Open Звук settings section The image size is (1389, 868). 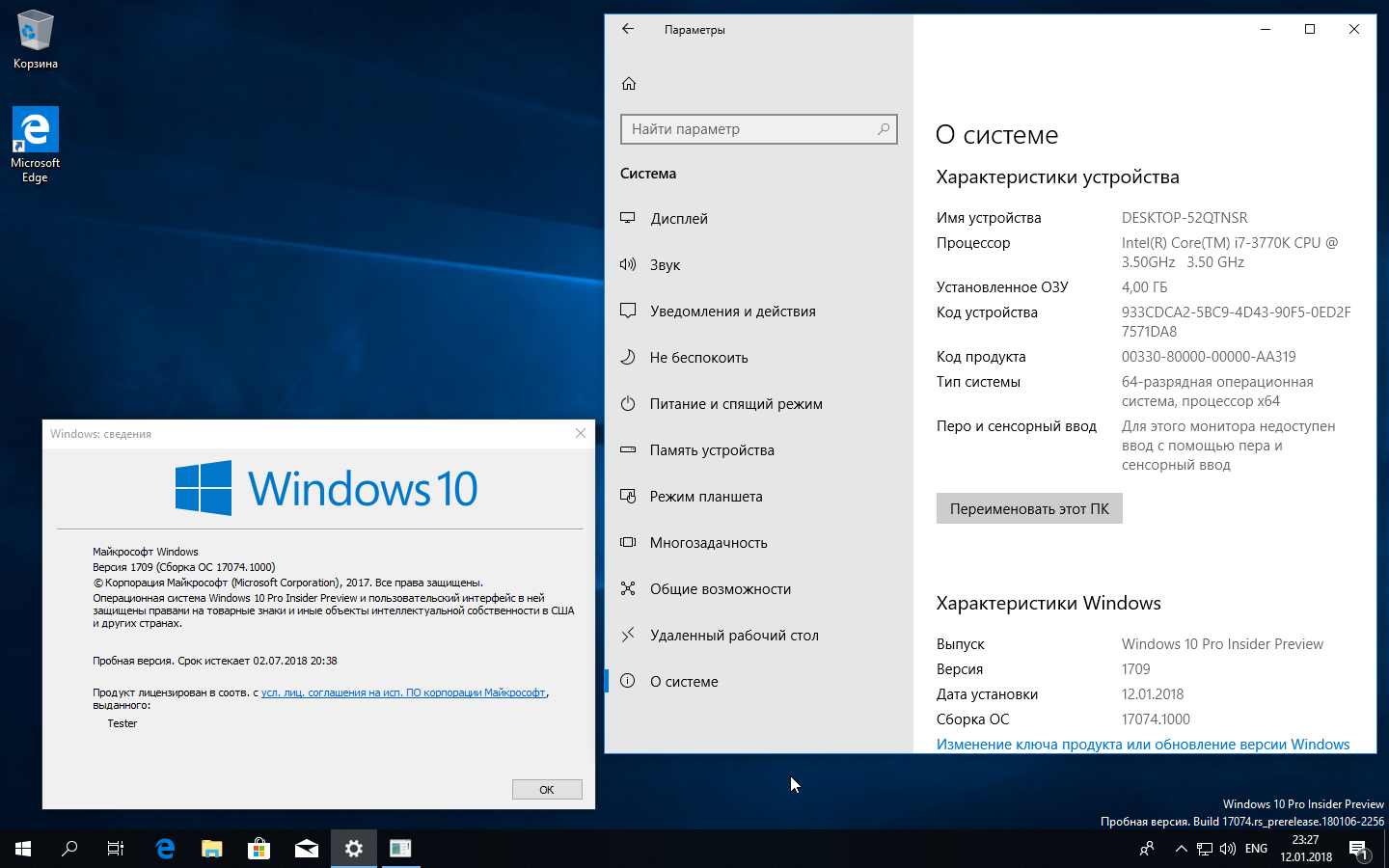[x=665, y=265]
